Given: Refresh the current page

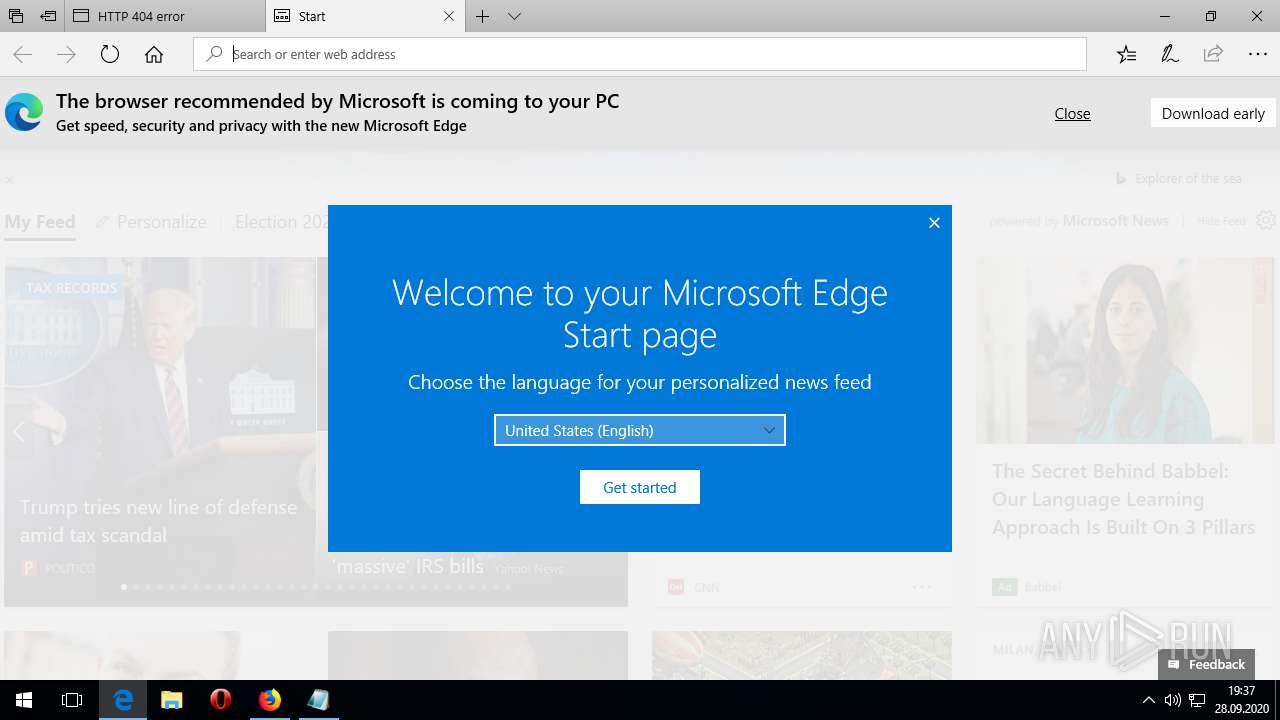Looking at the screenshot, I should click(110, 54).
